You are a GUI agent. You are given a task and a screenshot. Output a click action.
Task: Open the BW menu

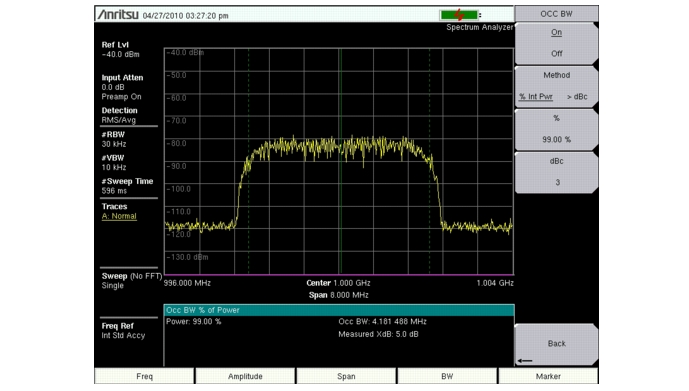pyautogui.click(x=447, y=377)
